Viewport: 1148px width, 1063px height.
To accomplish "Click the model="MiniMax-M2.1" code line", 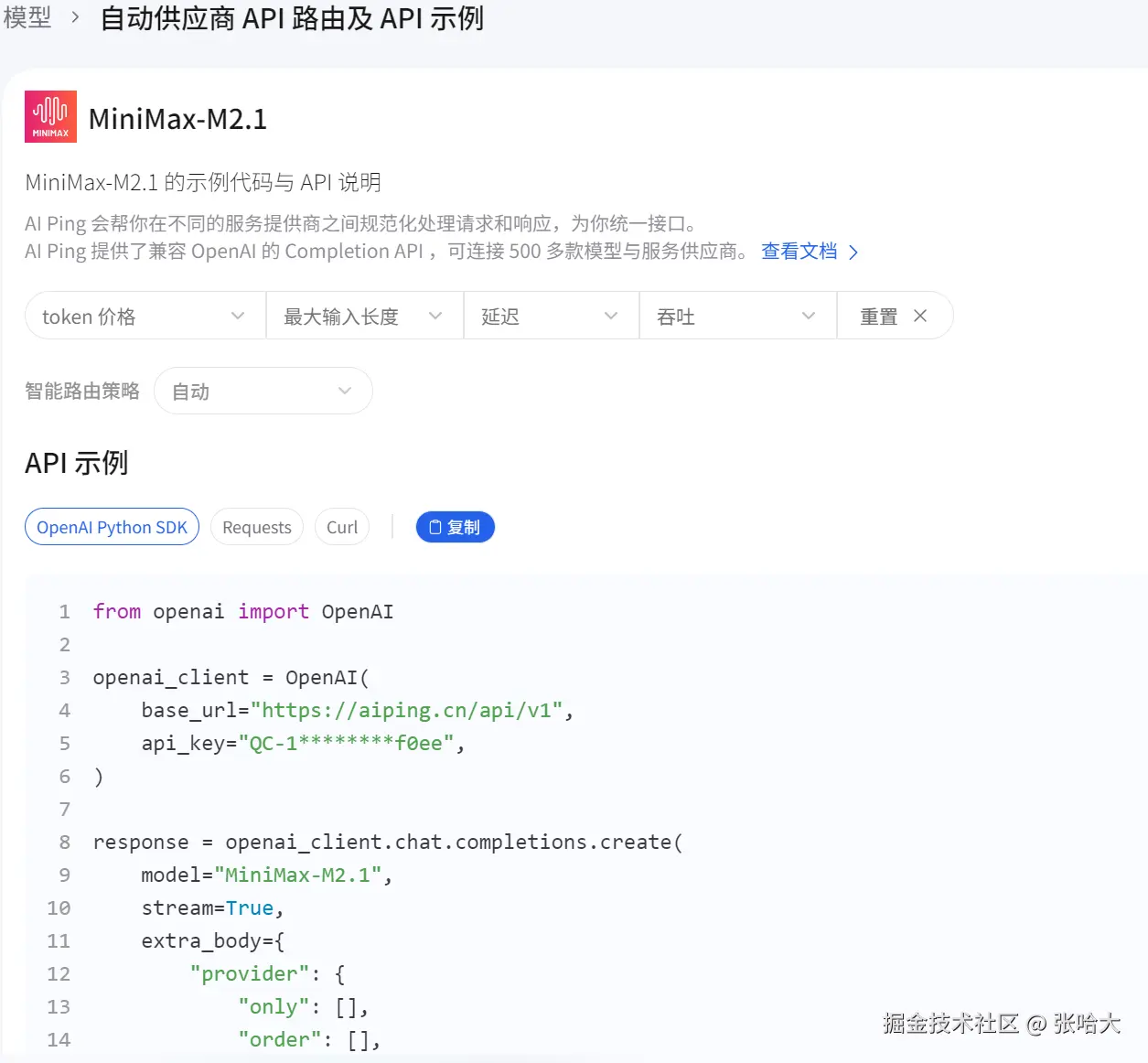I will pyautogui.click(x=266, y=875).
